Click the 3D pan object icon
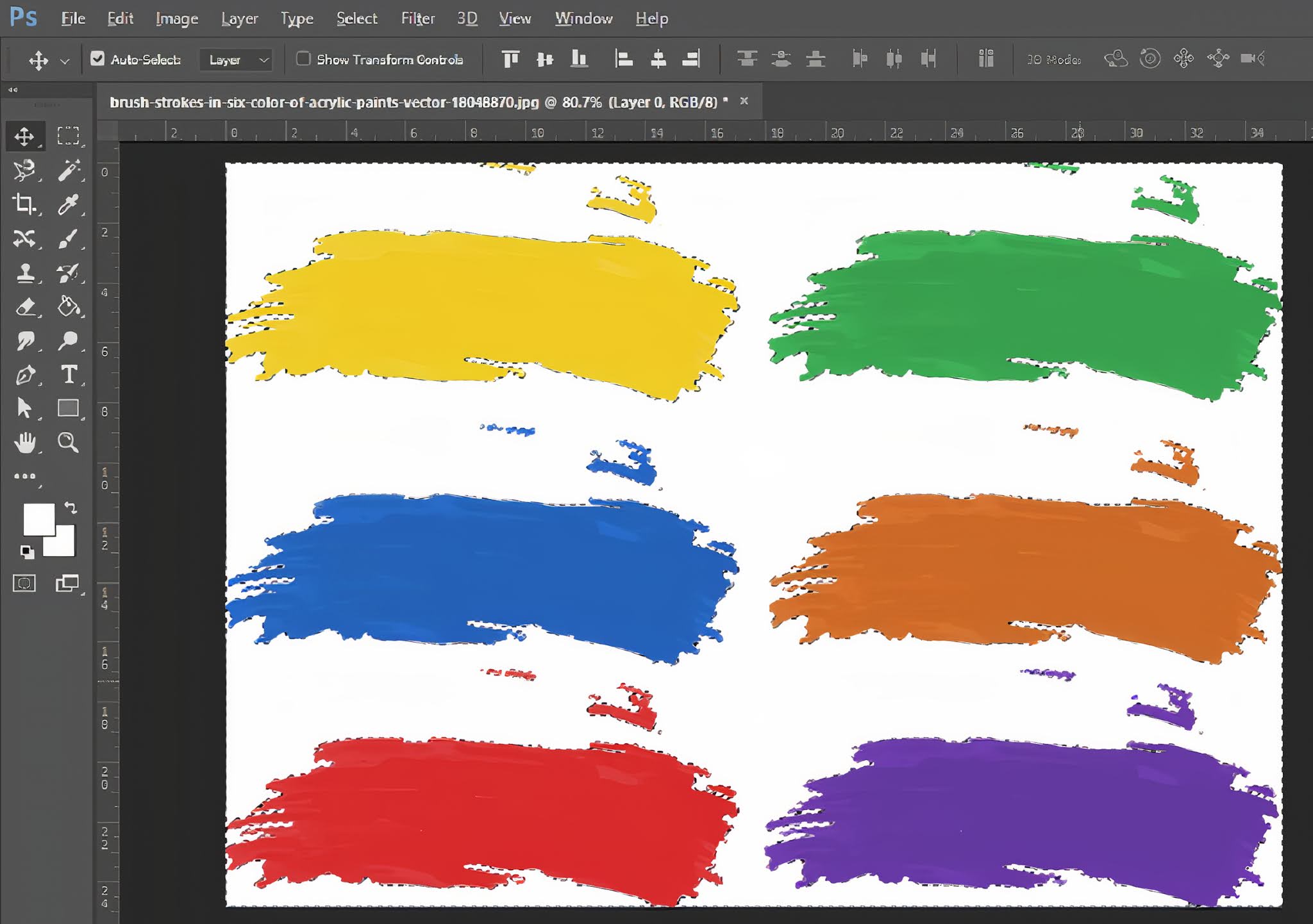Viewport: 1313px width, 924px height. (x=1183, y=59)
